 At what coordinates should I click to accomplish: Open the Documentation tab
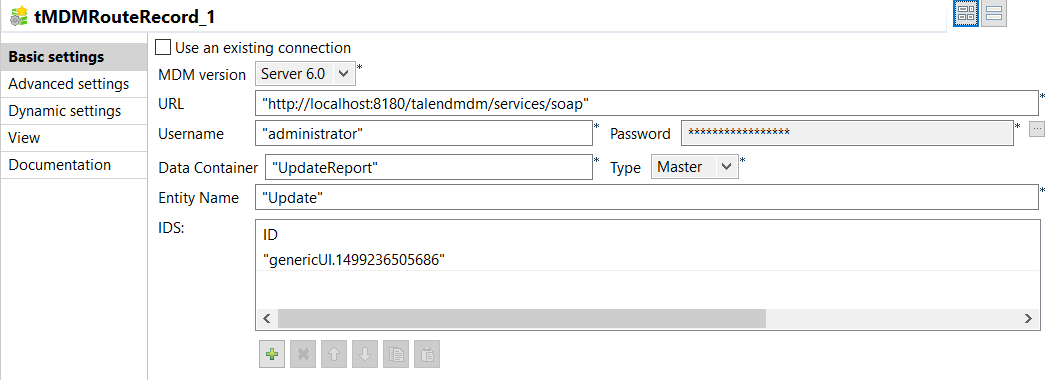click(x=74, y=164)
